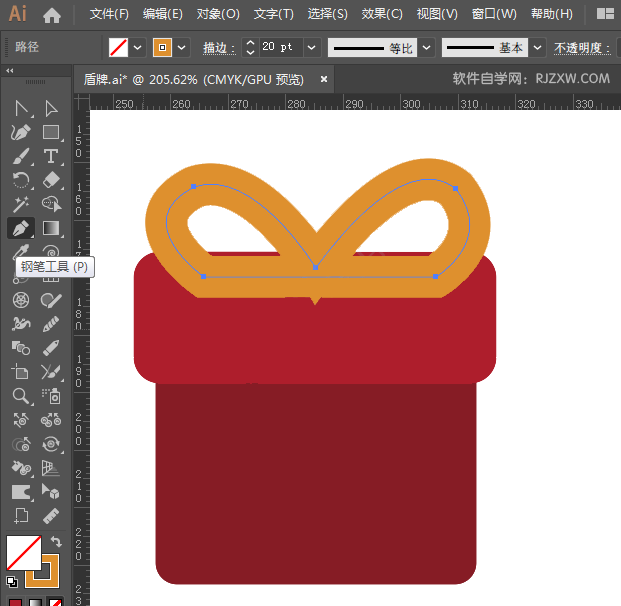Viewport: 621px width, 606px height.
Task: Activate the Perspective Grid tool
Action: pyautogui.click(x=51, y=468)
